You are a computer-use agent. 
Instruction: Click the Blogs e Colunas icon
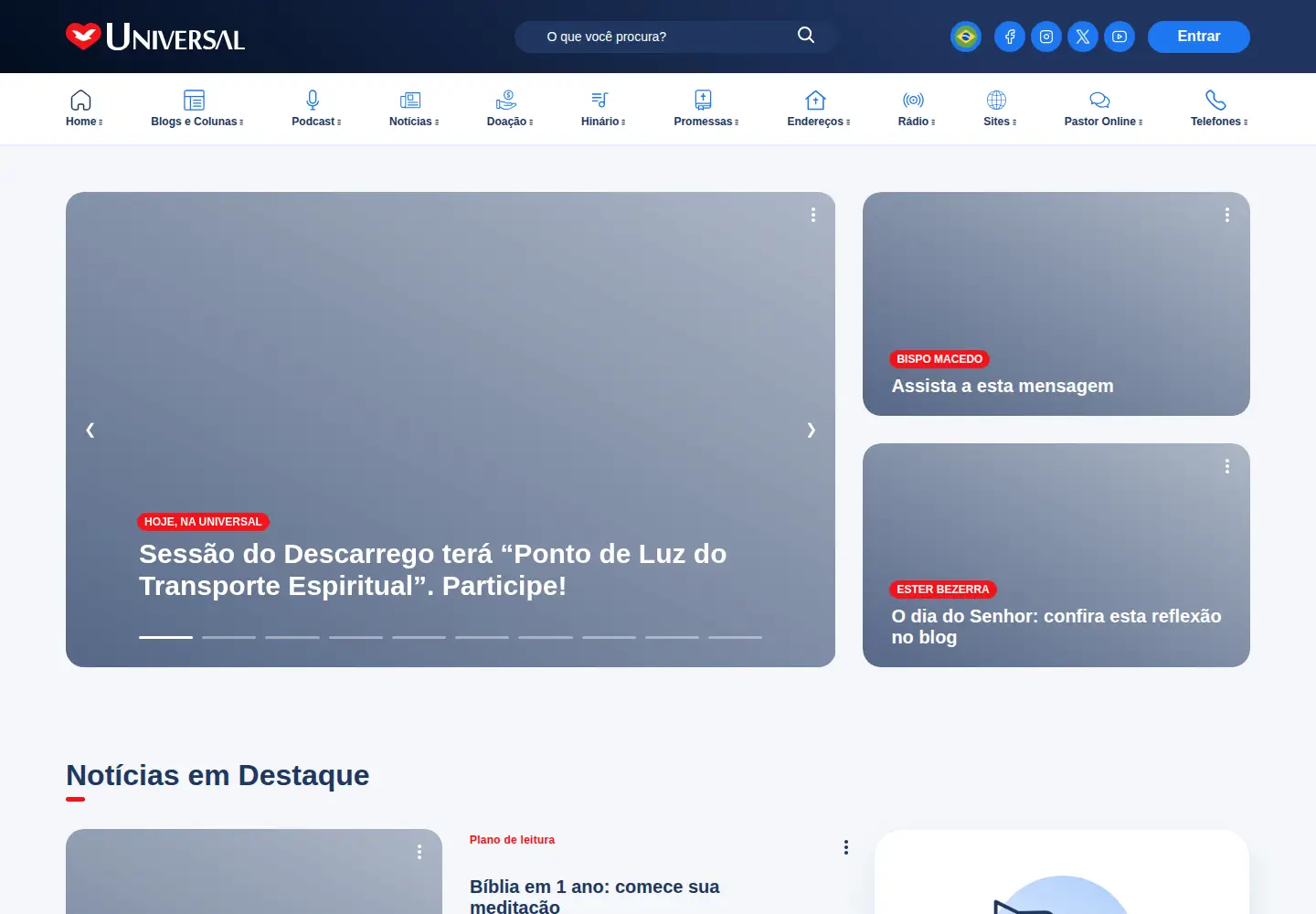194,100
